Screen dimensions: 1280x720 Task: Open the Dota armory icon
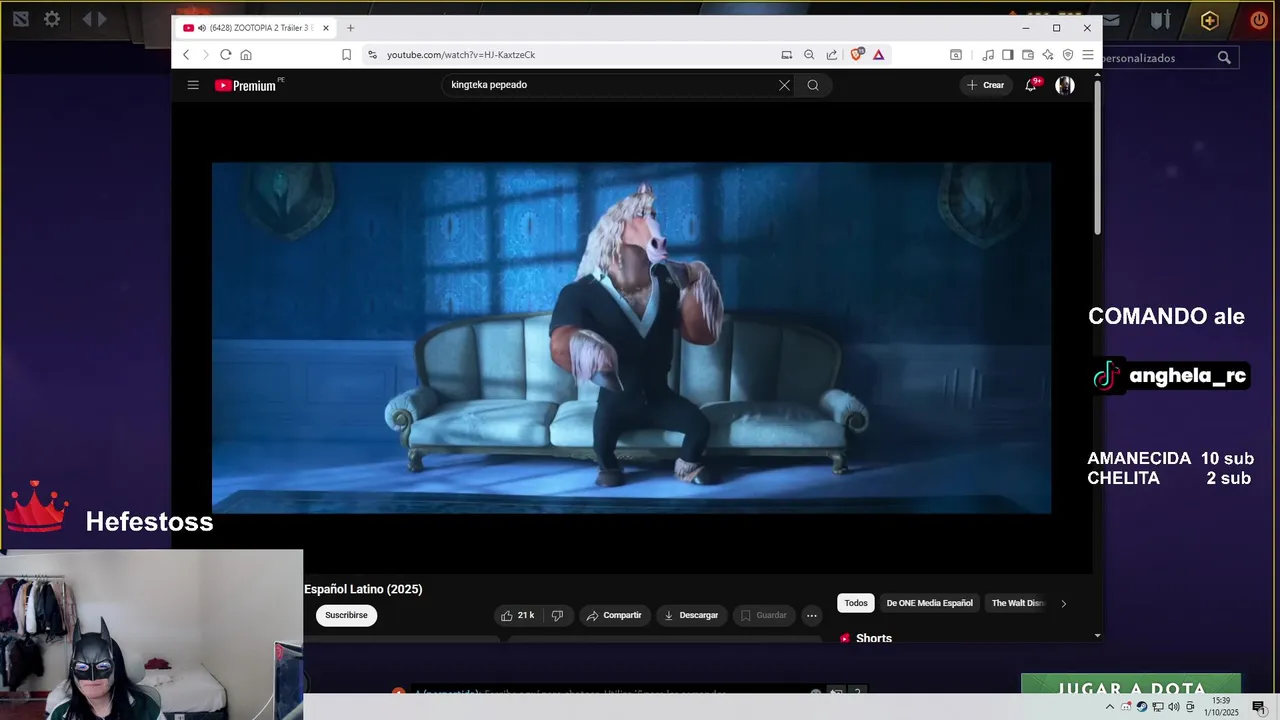click(1160, 20)
